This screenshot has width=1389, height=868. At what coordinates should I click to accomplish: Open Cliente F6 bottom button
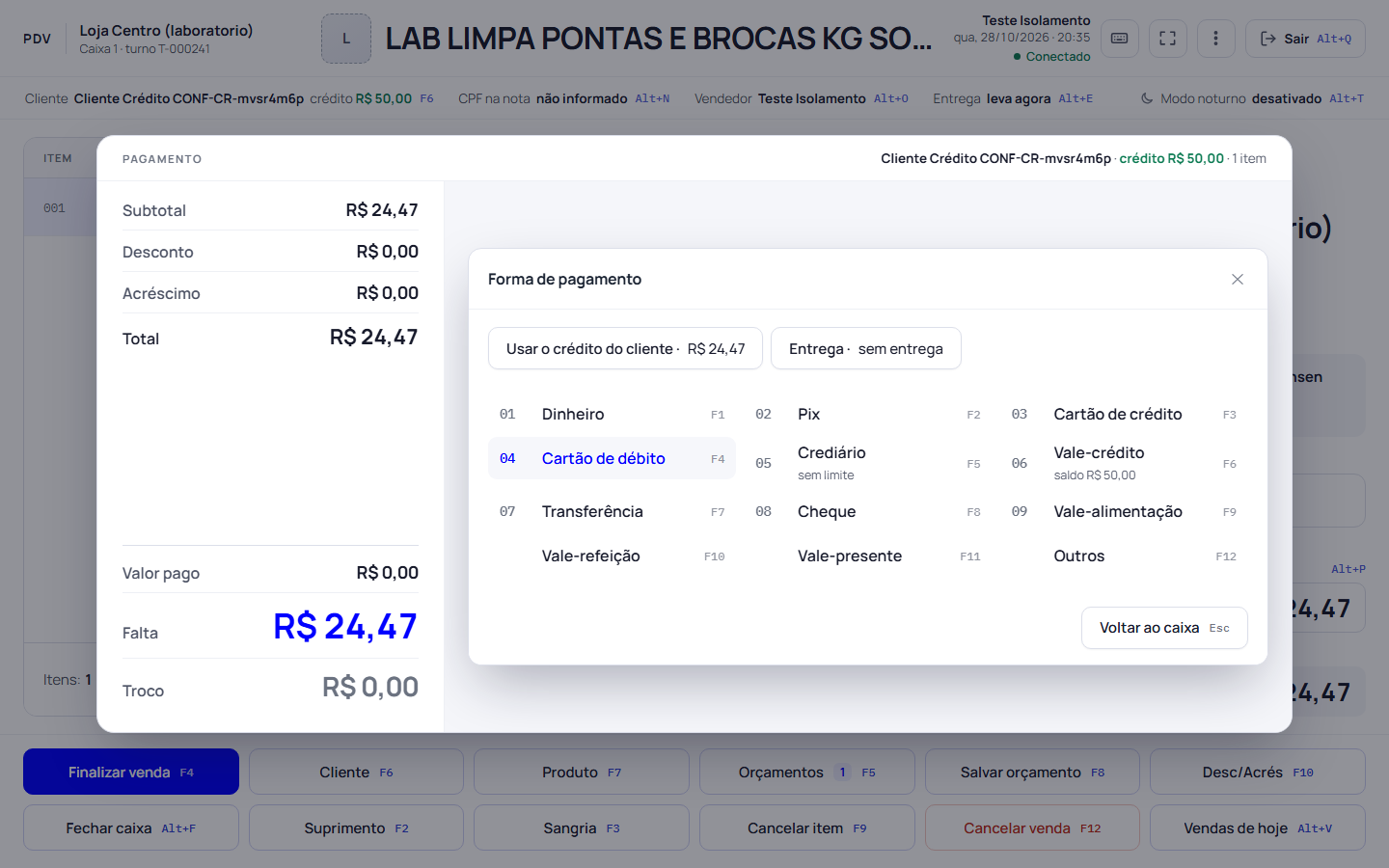356,772
